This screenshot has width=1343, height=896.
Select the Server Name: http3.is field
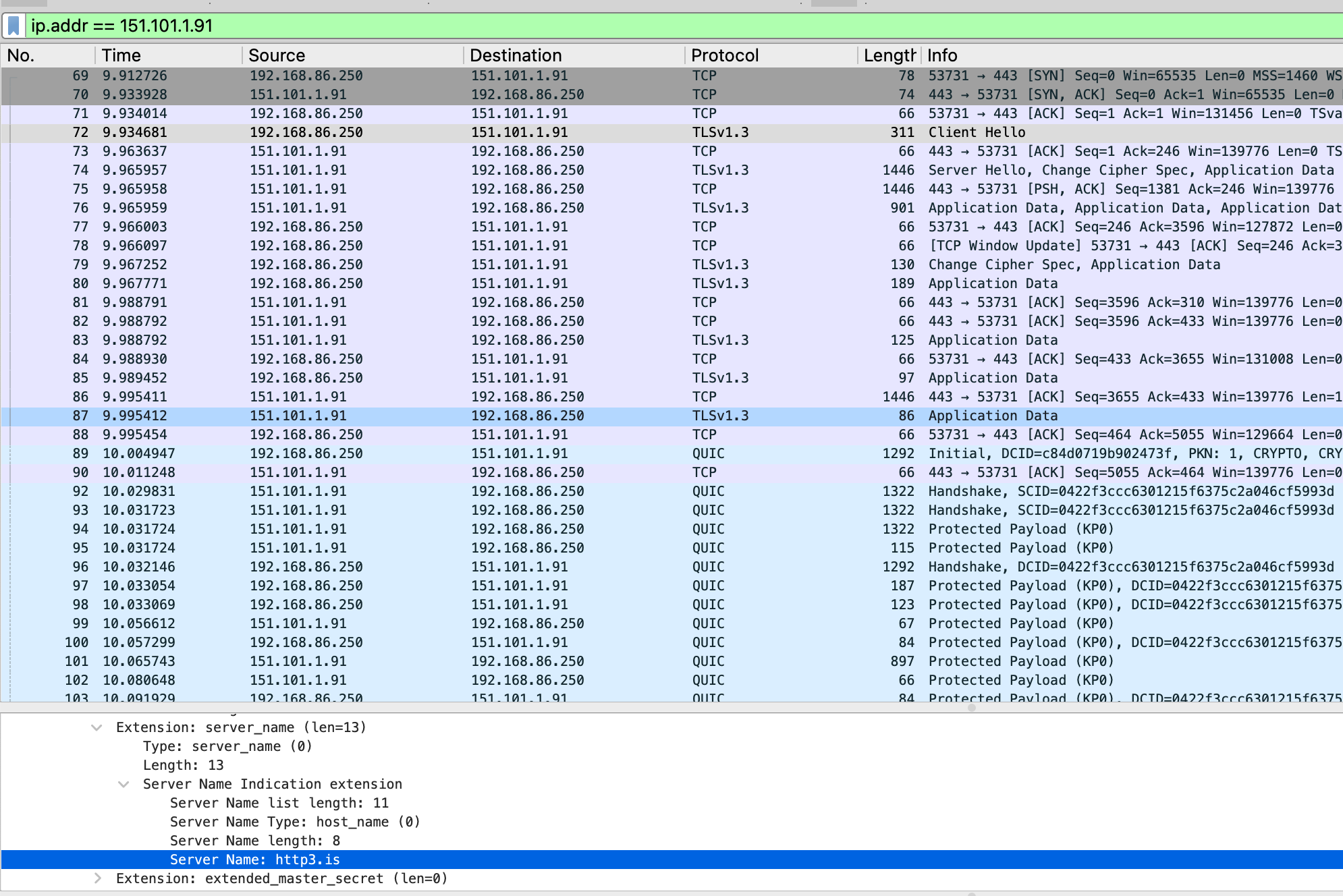click(x=255, y=860)
